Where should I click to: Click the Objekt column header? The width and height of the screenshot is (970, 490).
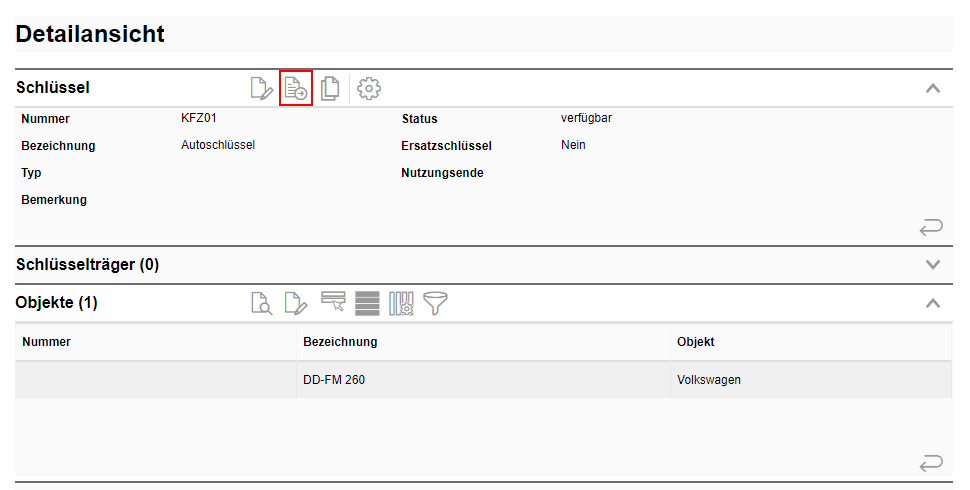point(695,342)
